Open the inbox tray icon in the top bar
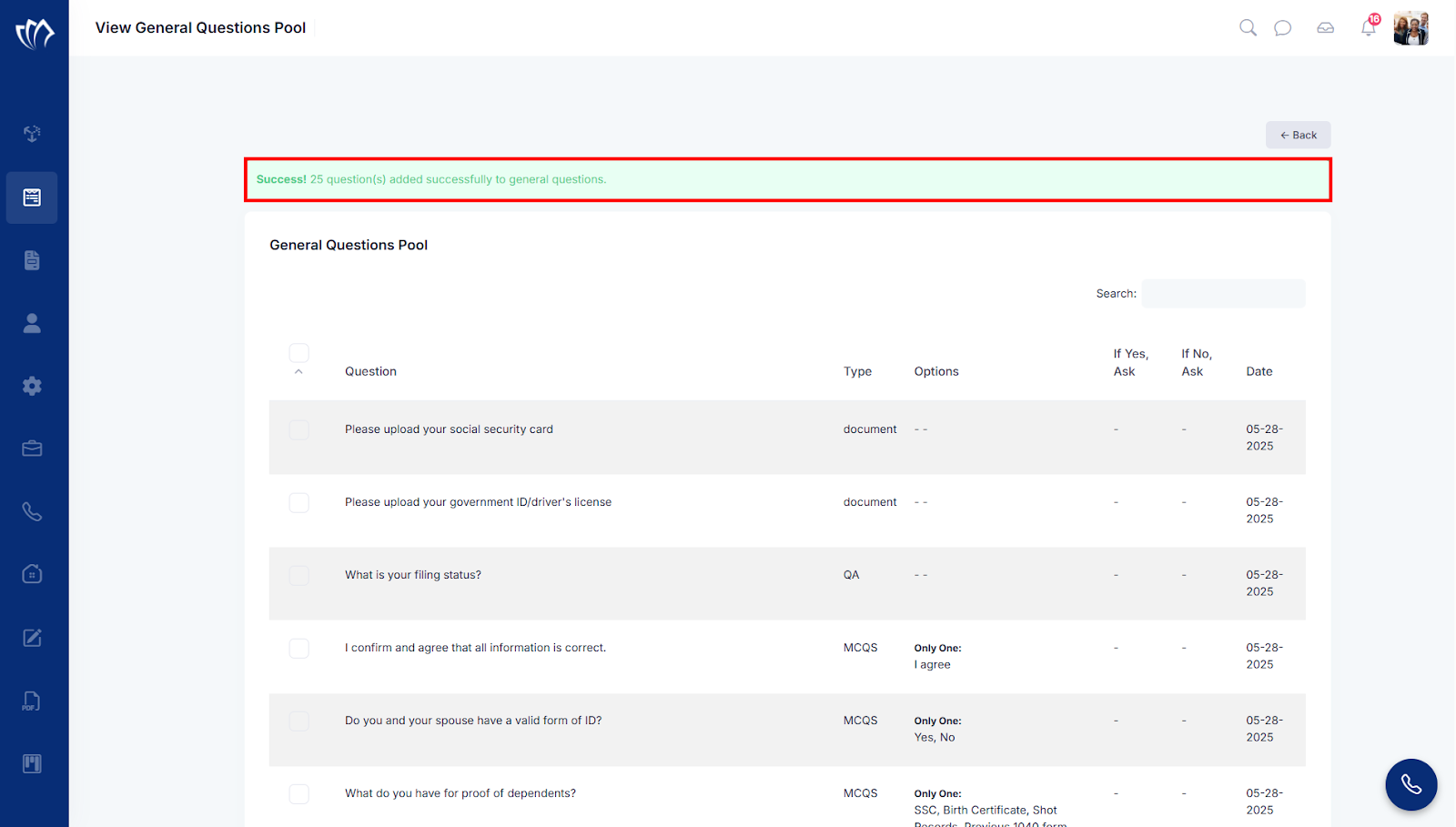The image size is (1456, 827). coord(1325,27)
